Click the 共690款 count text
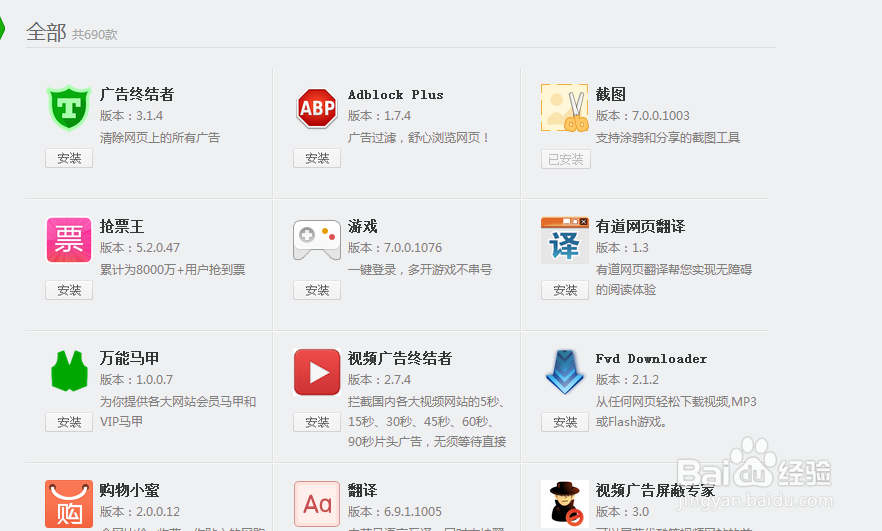882x531 pixels. 94,35
